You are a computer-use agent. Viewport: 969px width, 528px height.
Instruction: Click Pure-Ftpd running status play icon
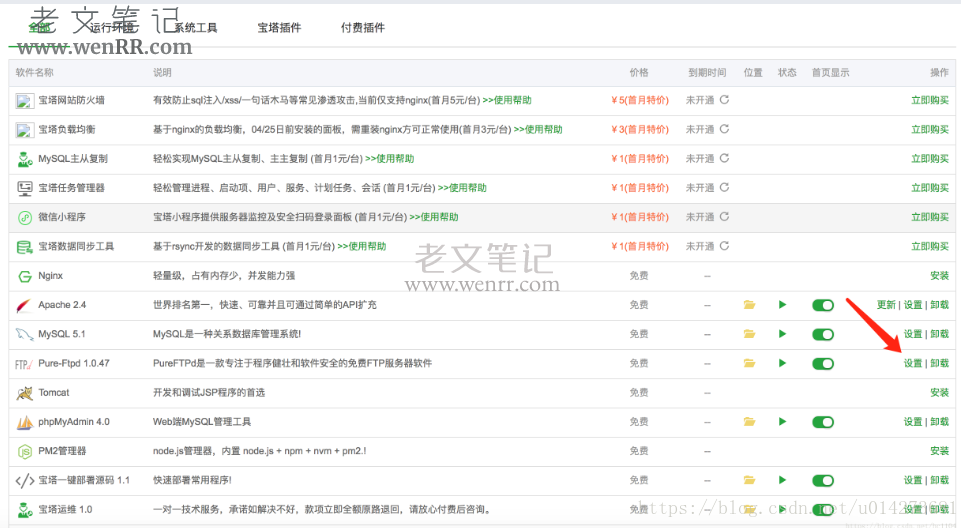pyautogui.click(x=782, y=363)
